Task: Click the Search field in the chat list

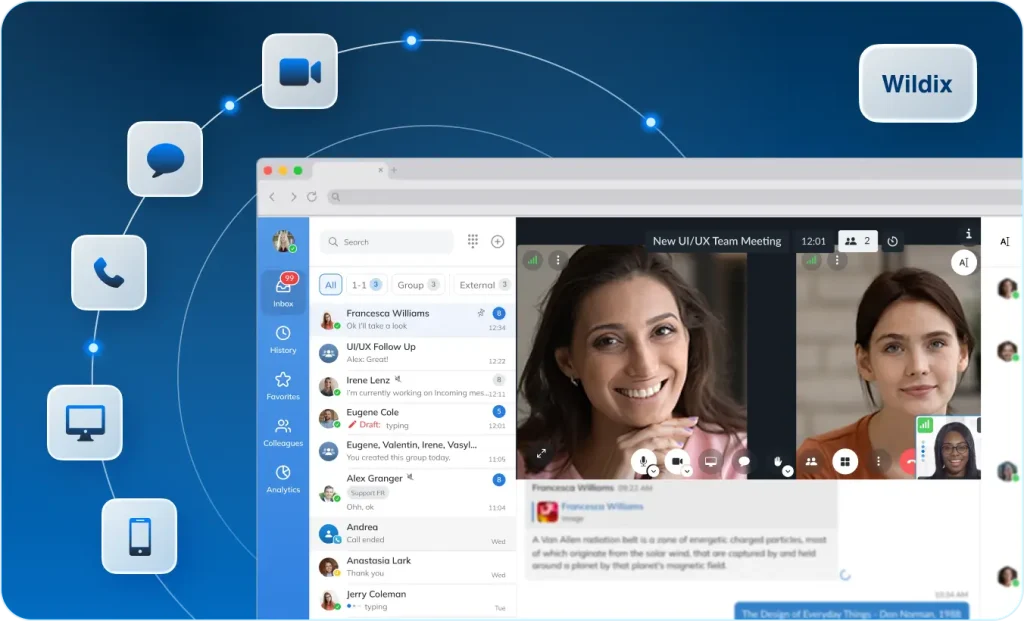Action: pos(387,242)
